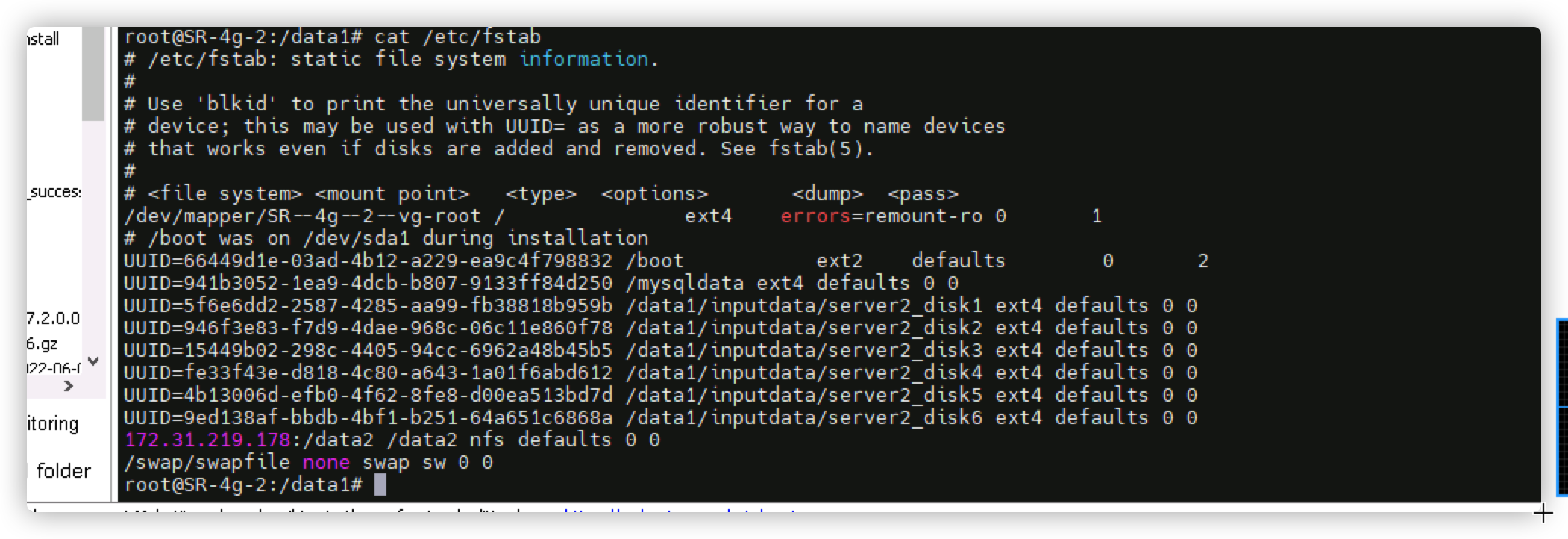
Task: Select the '6.gz' file entry in sidebar
Action: tap(42, 344)
